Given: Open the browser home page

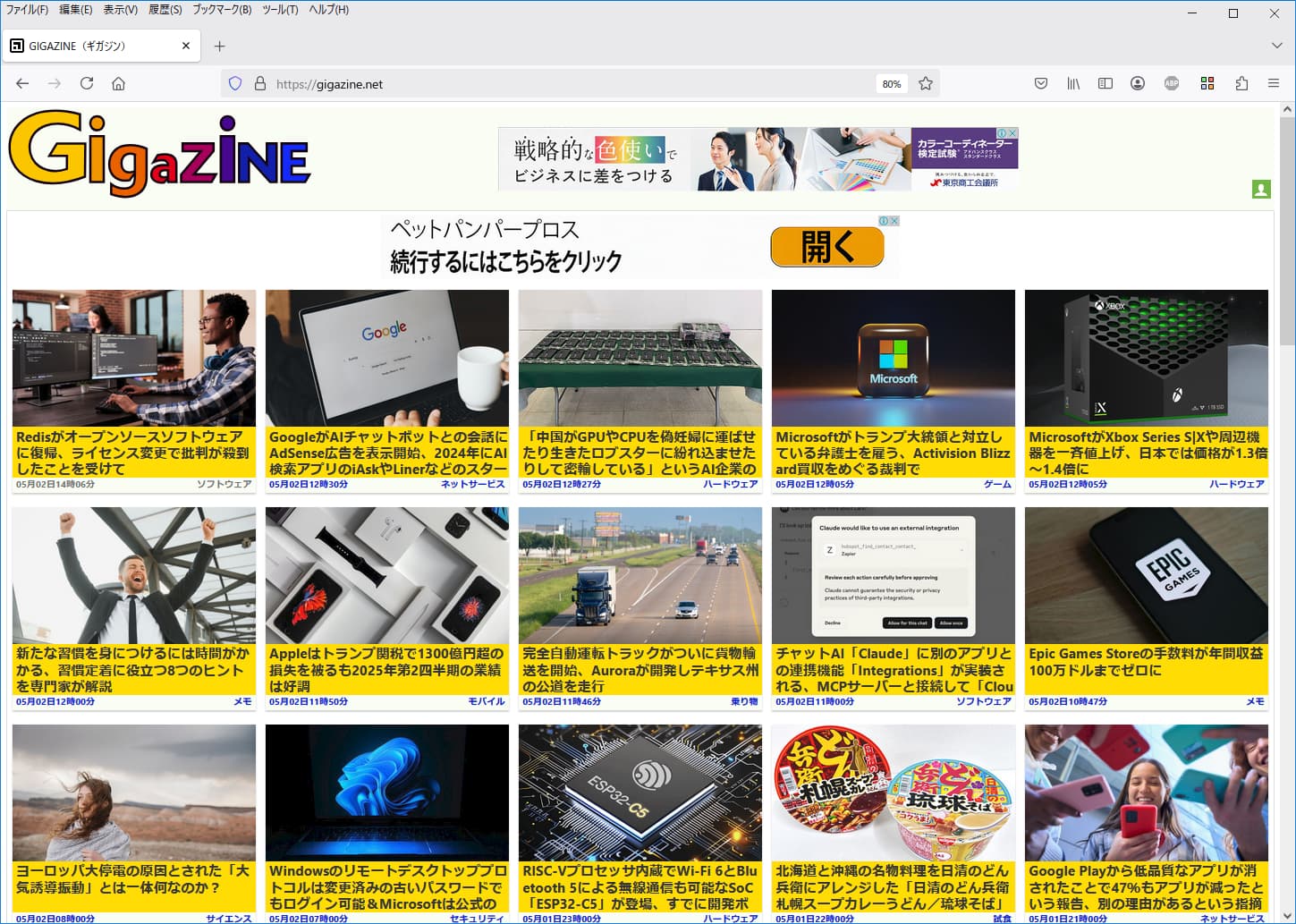Looking at the screenshot, I should point(118,83).
